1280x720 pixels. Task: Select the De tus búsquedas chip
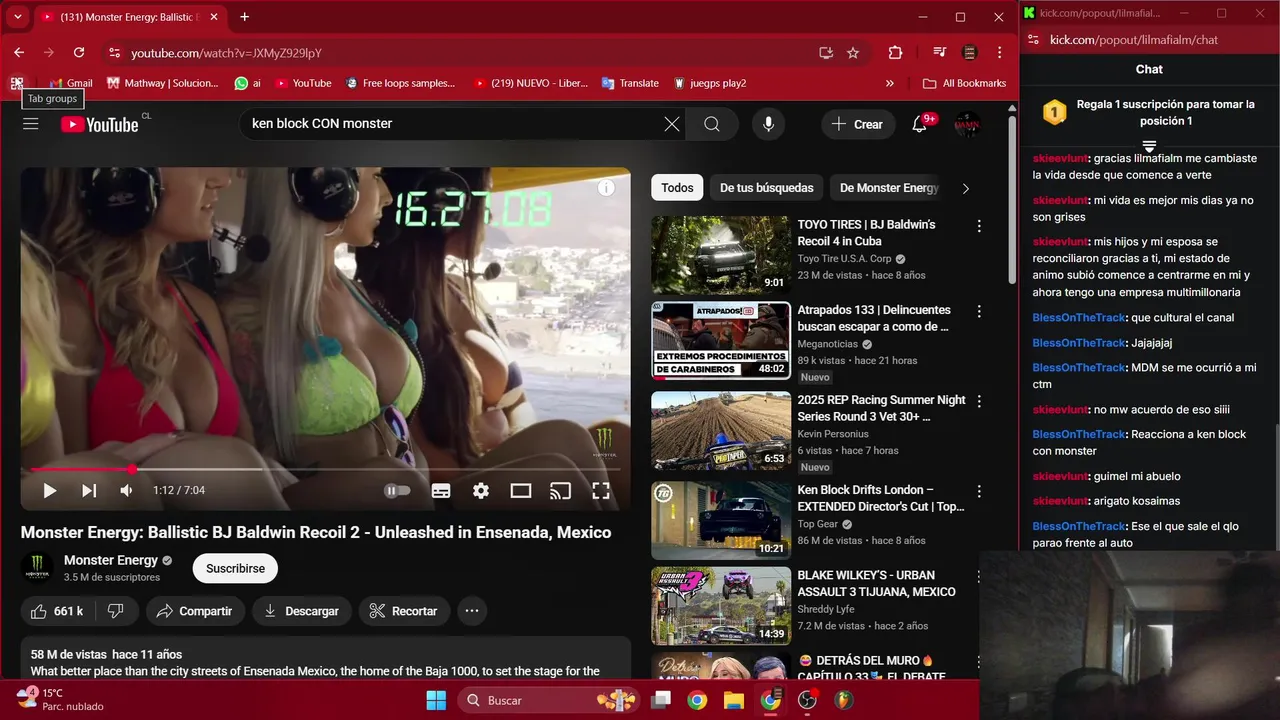coord(766,188)
